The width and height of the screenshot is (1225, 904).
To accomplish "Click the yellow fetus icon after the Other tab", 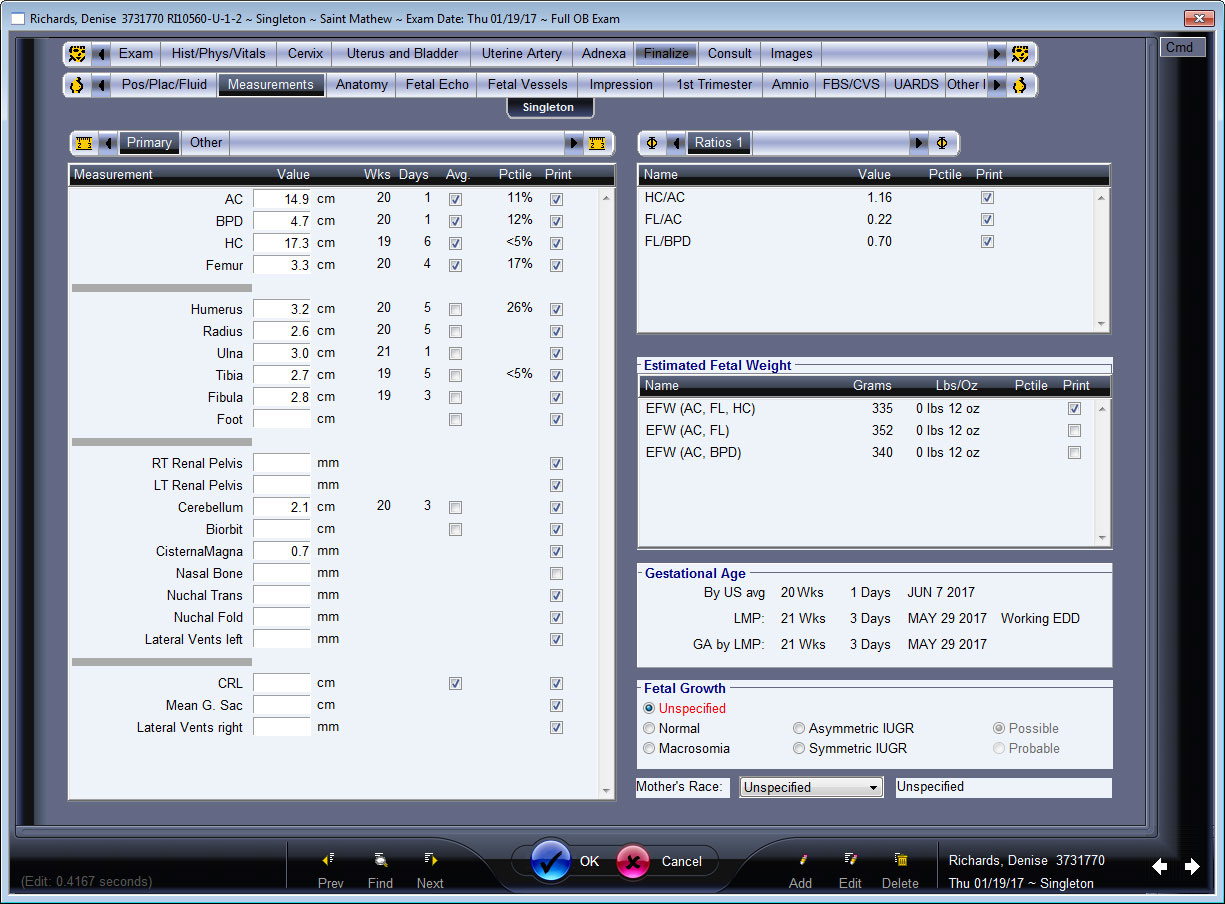I will pyautogui.click(x=1019, y=85).
